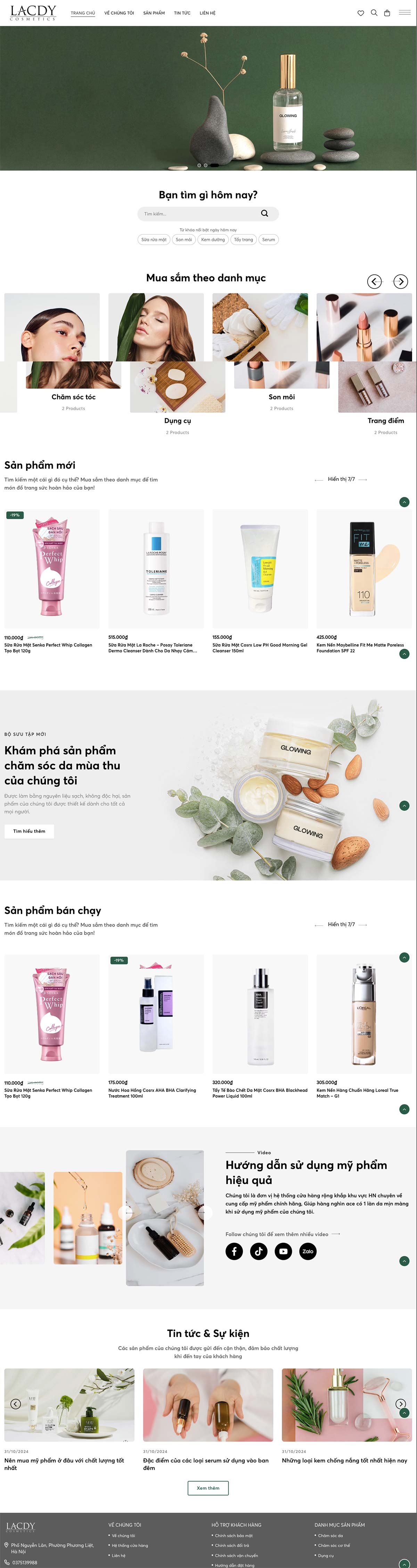Select the first hero slider dot
Screen dimensions: 417x1568
tap(199, 166)
